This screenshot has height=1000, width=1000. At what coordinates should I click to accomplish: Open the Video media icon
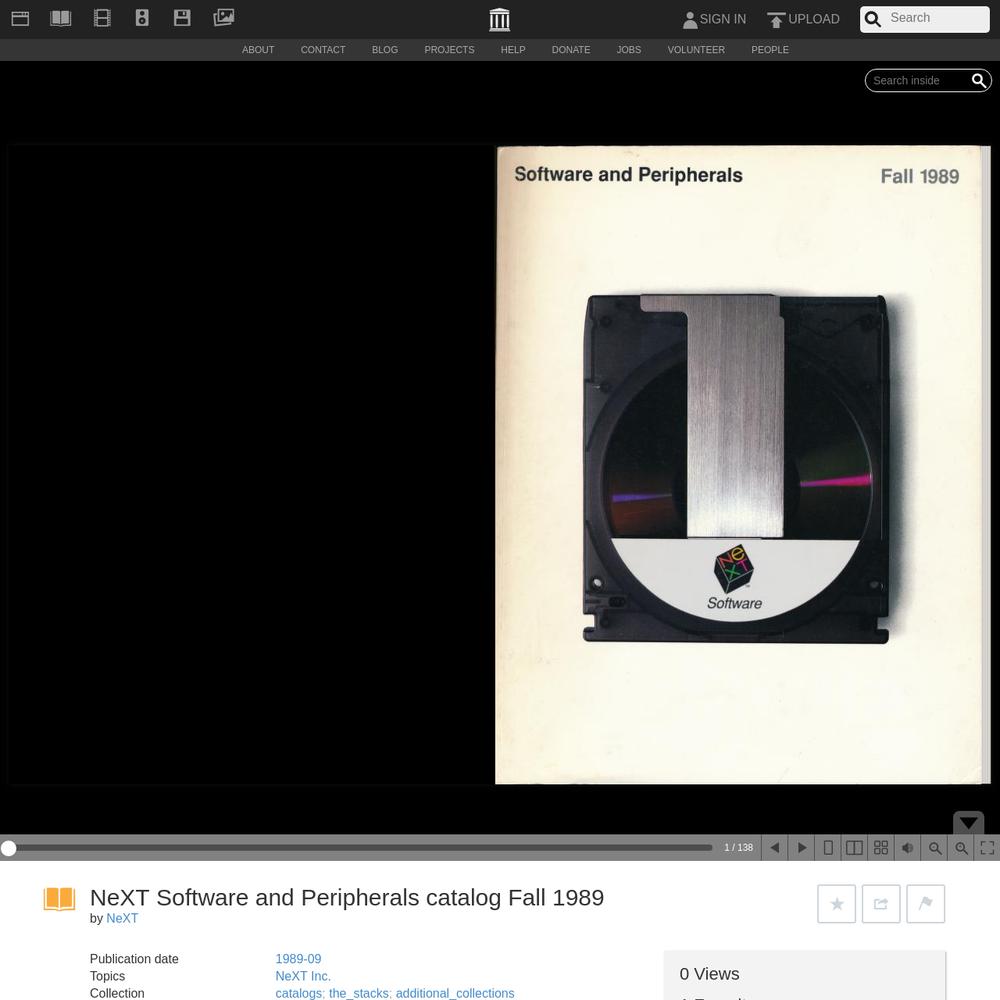tap(102, 18)
